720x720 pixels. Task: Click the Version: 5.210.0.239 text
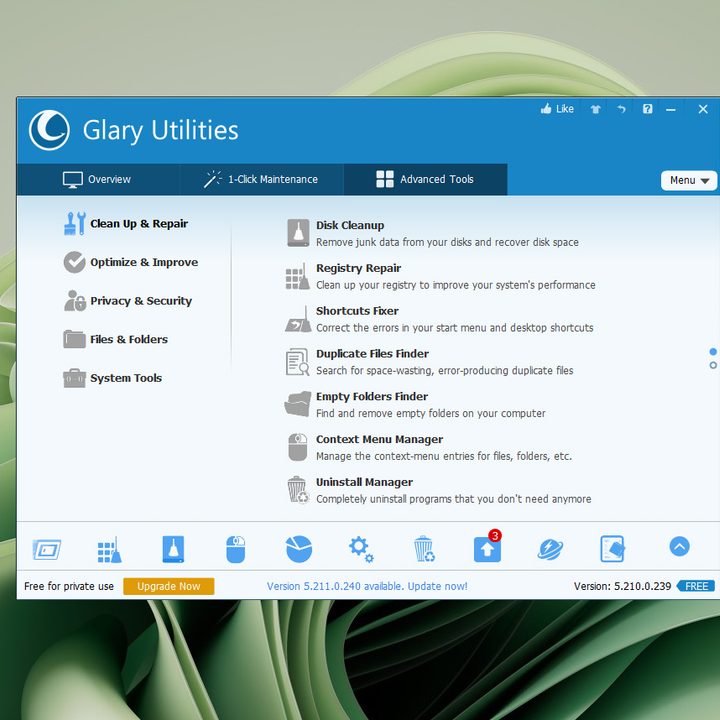pyautogui.click(x=622, y=586)
